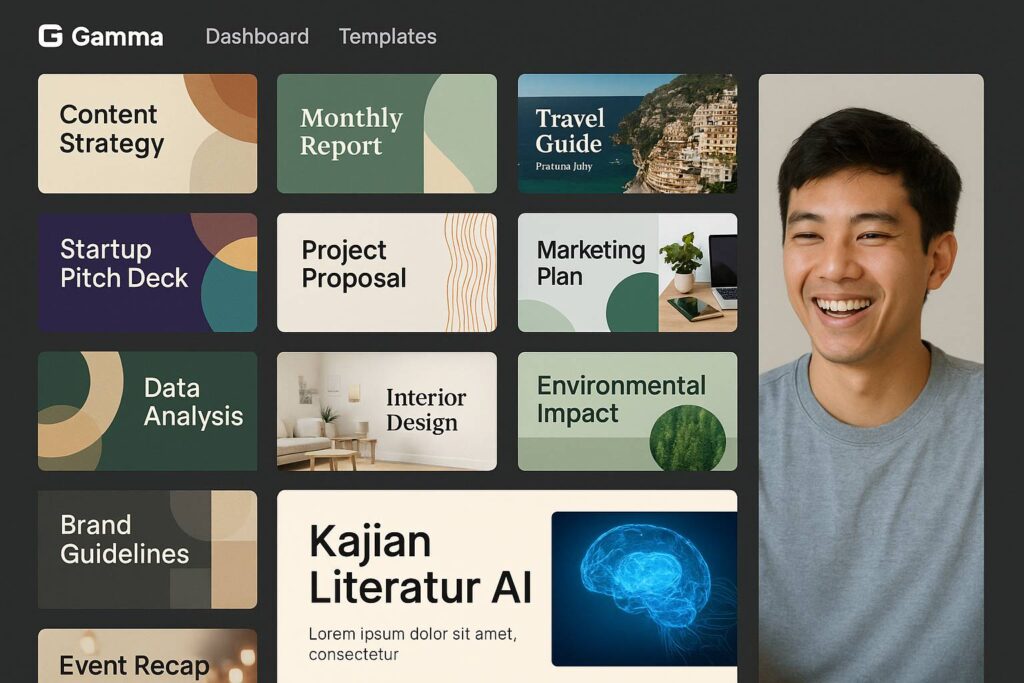This screenshot has width=1024, height=683.
Task: Open the Content Strategy template
Action: pyautogui.click(x=148, y=133)
